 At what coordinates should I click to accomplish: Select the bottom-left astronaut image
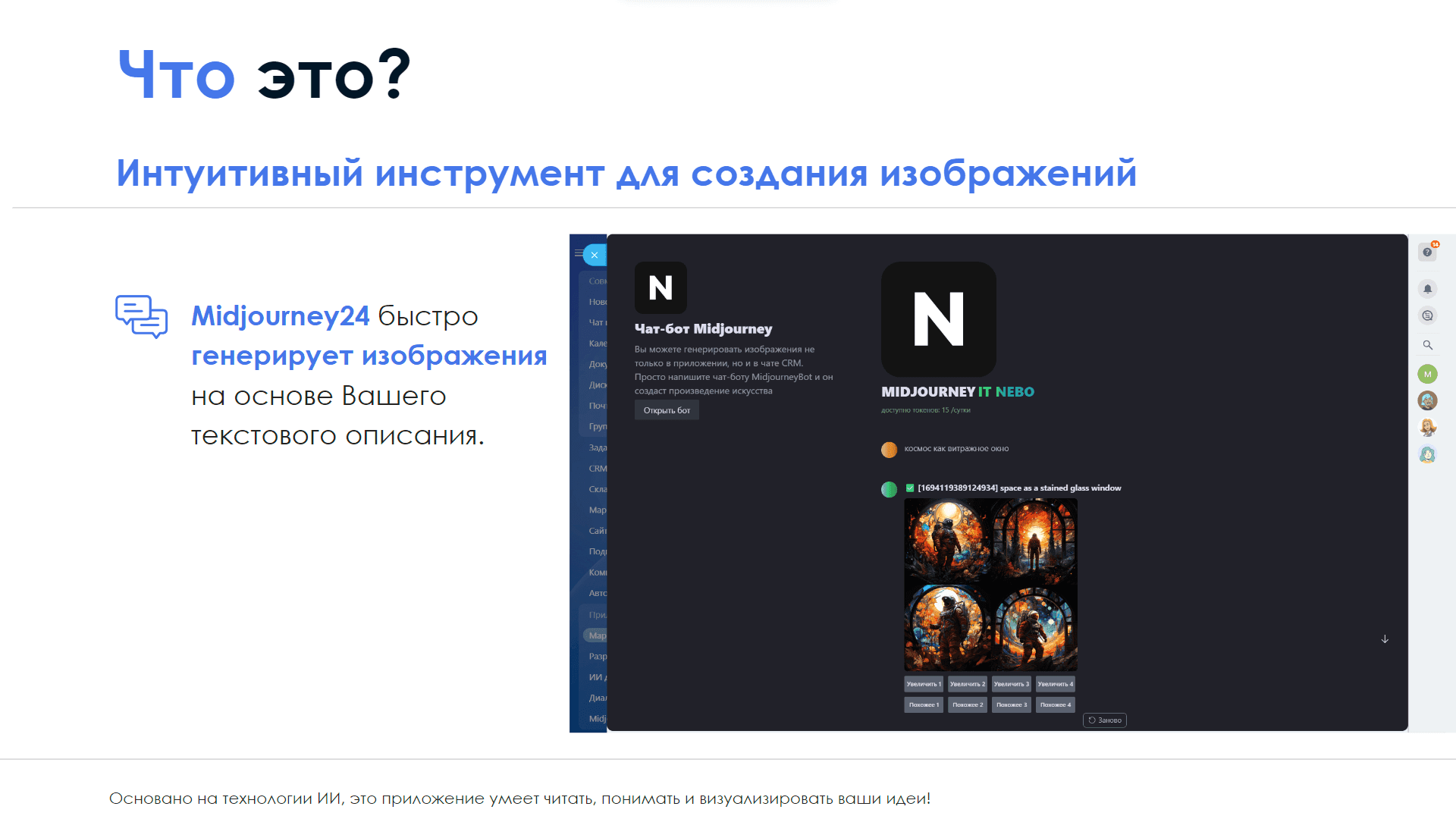point(947,627)
